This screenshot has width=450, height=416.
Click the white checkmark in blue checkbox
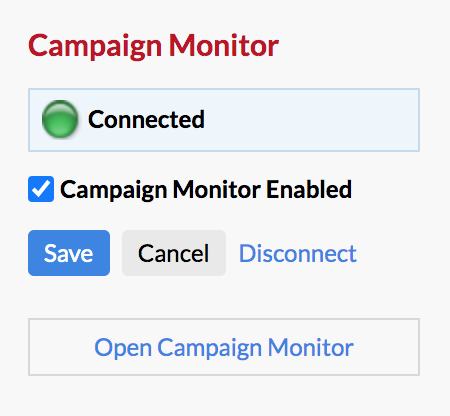[41, 189]
